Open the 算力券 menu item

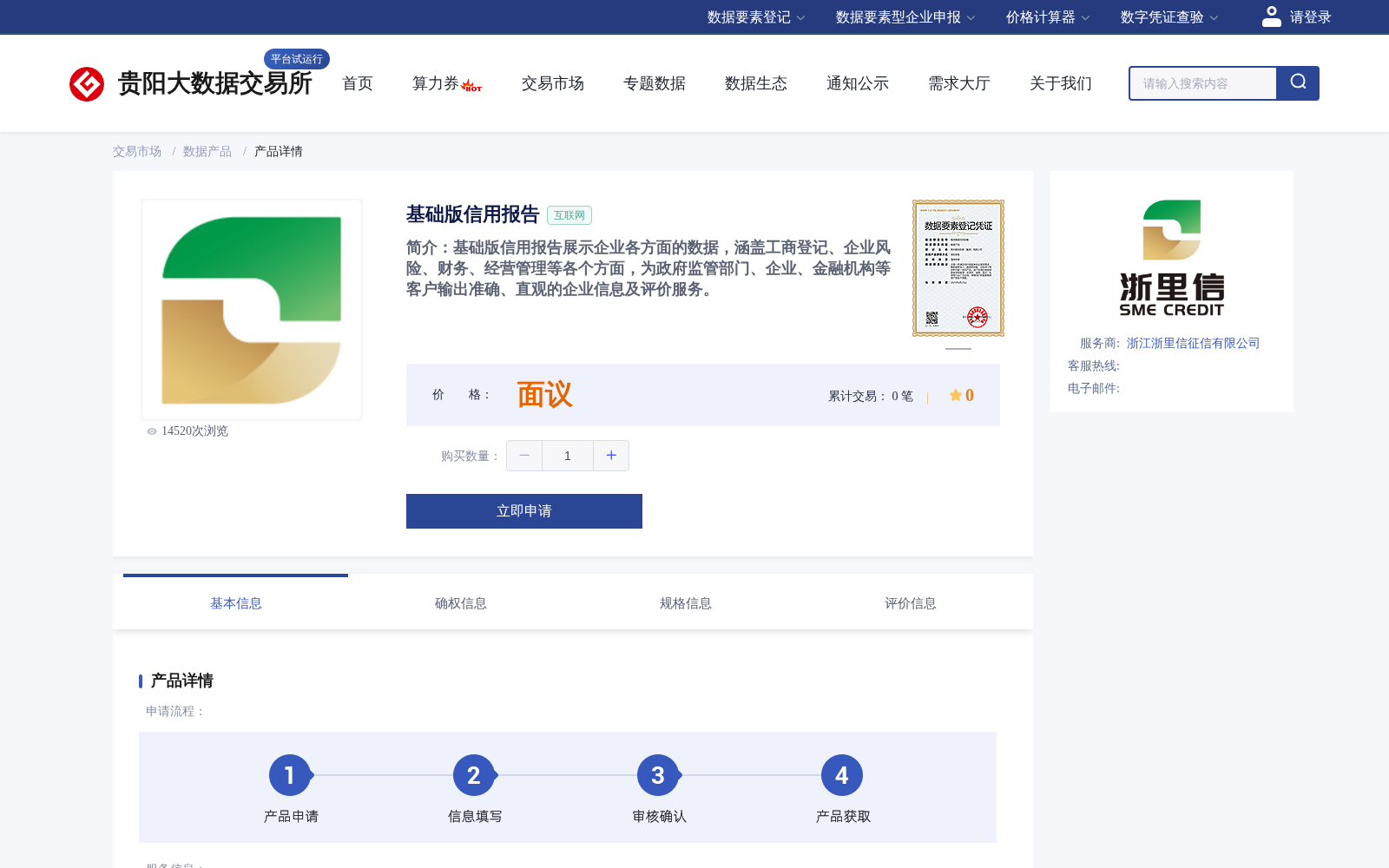pyautogui.click(x=436, y=83)
